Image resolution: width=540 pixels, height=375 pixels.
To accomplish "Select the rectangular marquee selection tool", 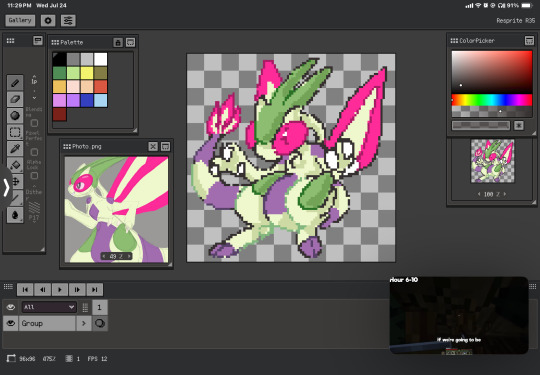I will [15, 132].
